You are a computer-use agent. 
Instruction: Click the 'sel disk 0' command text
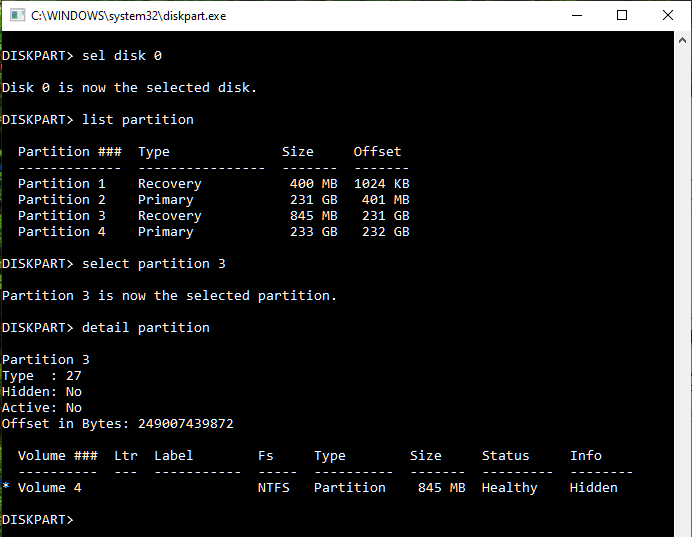pyautogui.click(x=122, y=56)
